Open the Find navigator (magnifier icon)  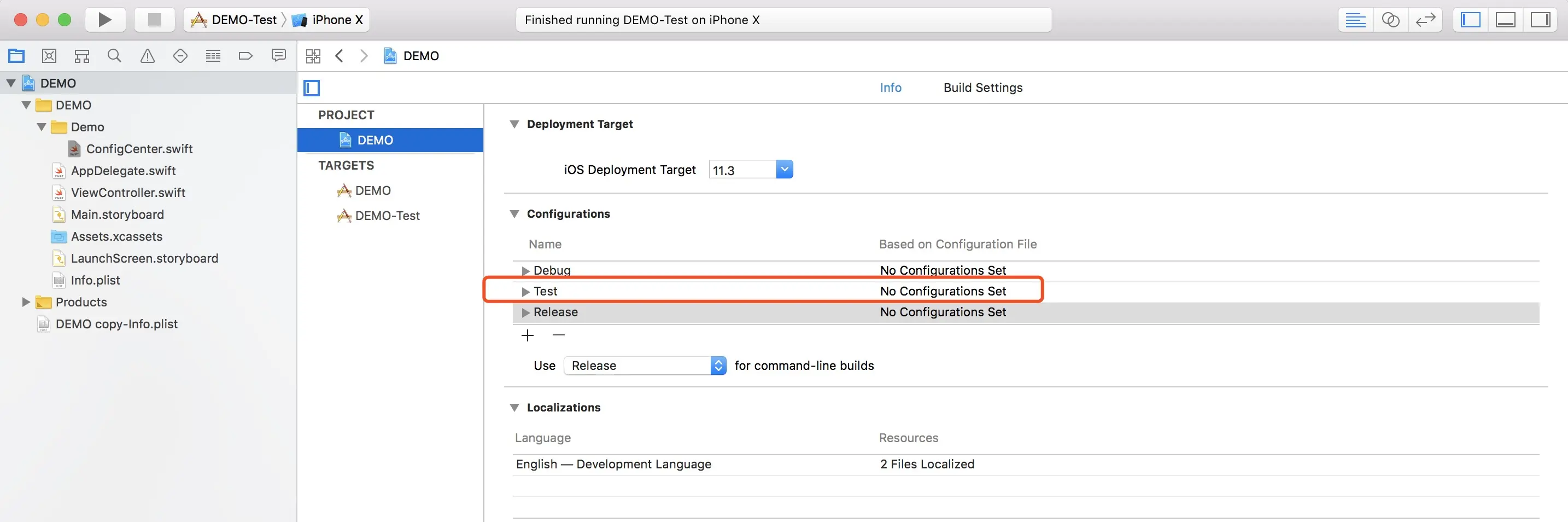[x=114, y=56]
